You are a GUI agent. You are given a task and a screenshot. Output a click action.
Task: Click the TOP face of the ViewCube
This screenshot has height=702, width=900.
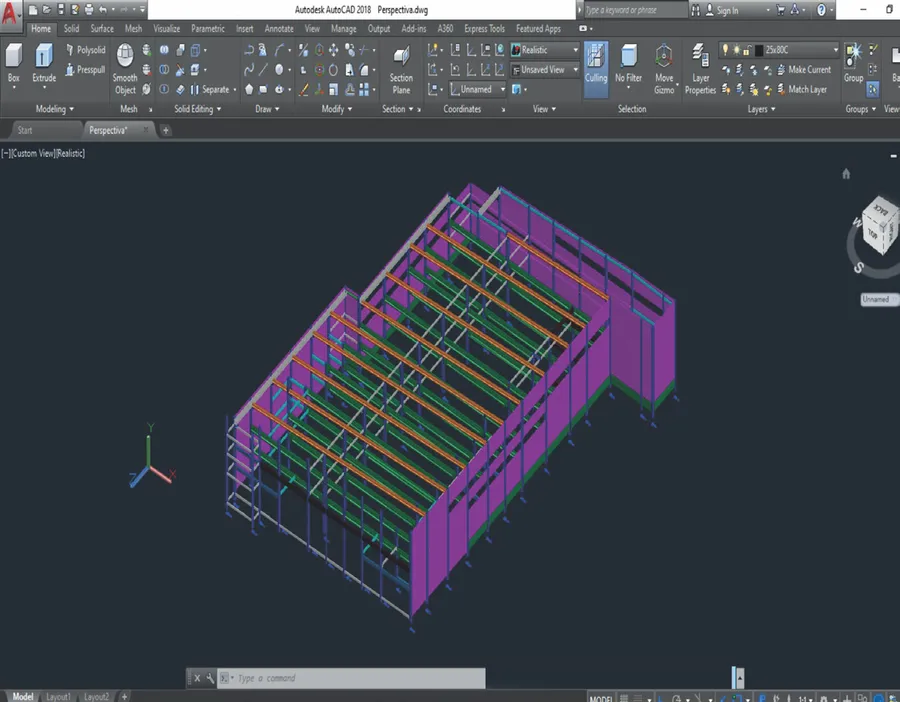click(x=872, y=234)
